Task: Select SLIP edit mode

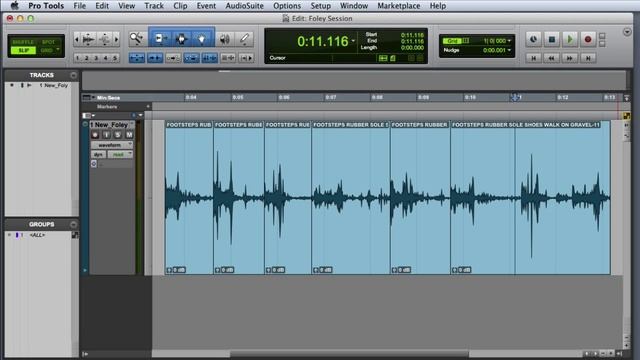Action: pyautogui.click(x=23, y=50)
